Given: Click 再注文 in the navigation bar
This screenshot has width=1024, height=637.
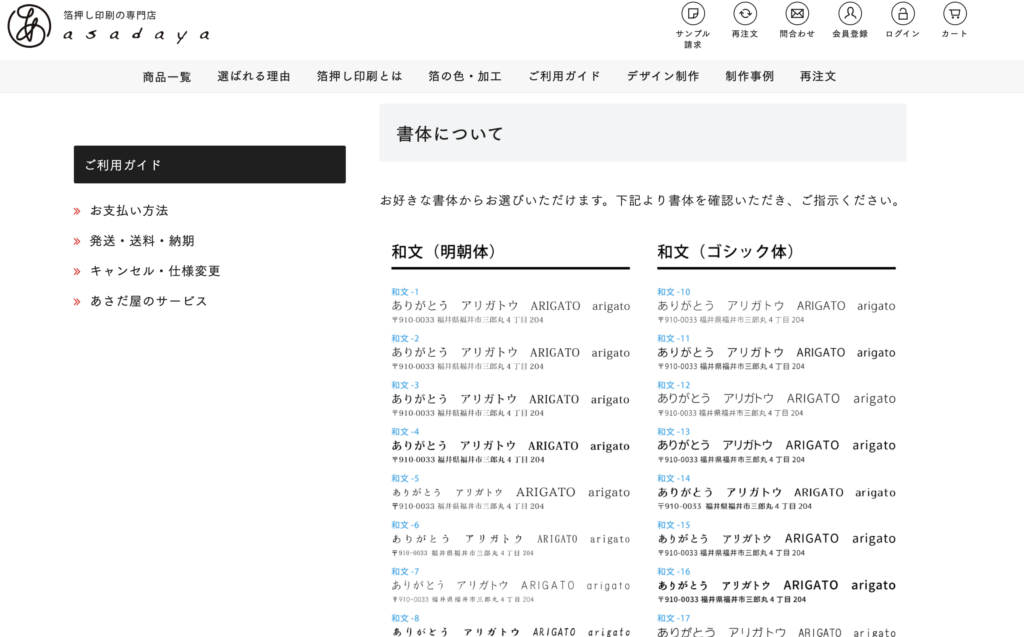Looking at the screenshot, I should click(x=818, y=76).
